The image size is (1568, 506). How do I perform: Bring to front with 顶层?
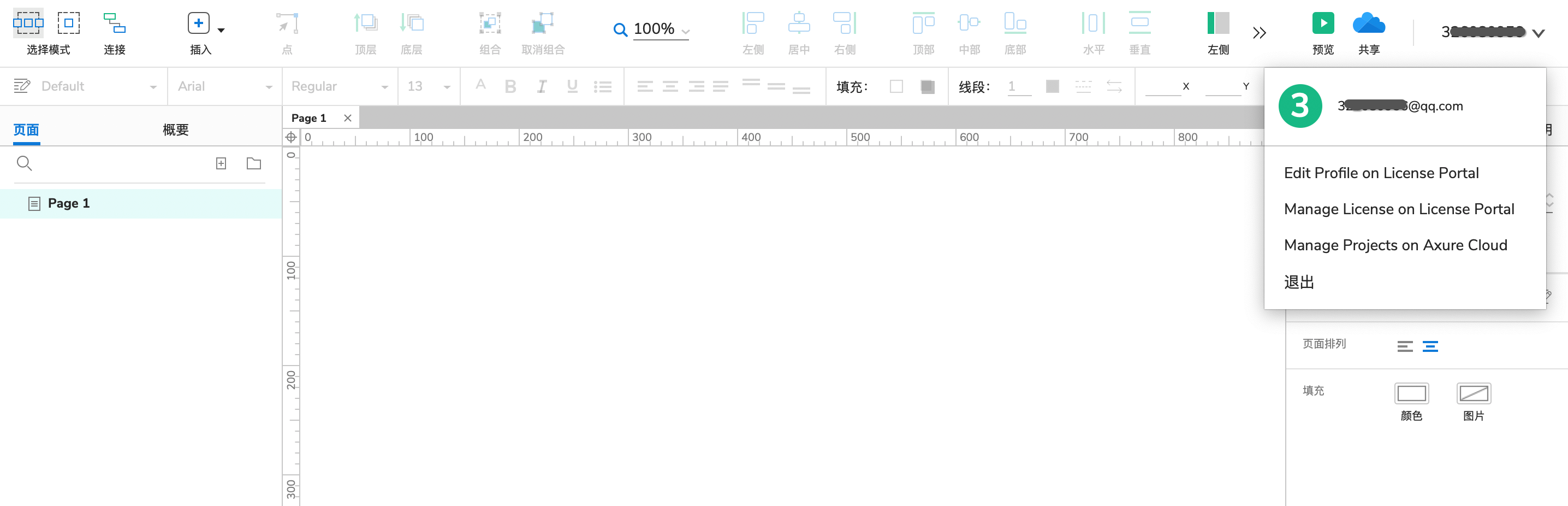tap(365, 23)
